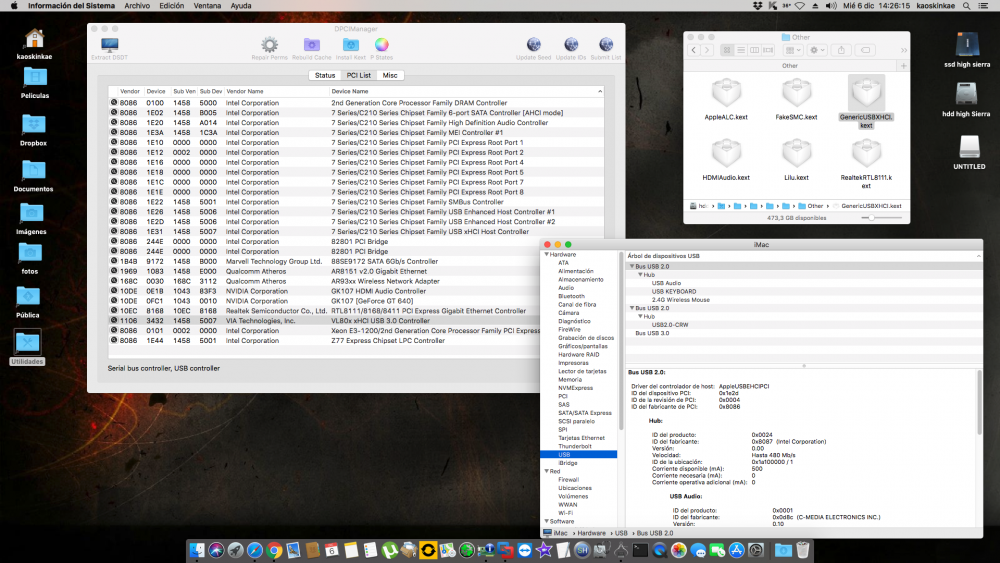Image resolution: width=1000 pixels, height=563 pixels.
Task: Select AppleALC.kext in Finder
Action: point(726,99)
